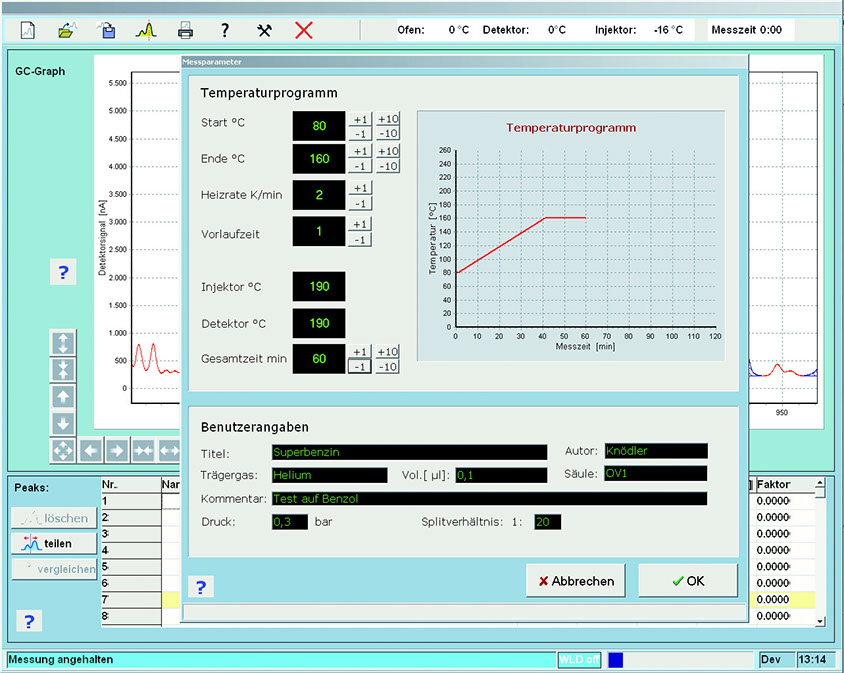Click the teilen peaks button

pos(55,543)
